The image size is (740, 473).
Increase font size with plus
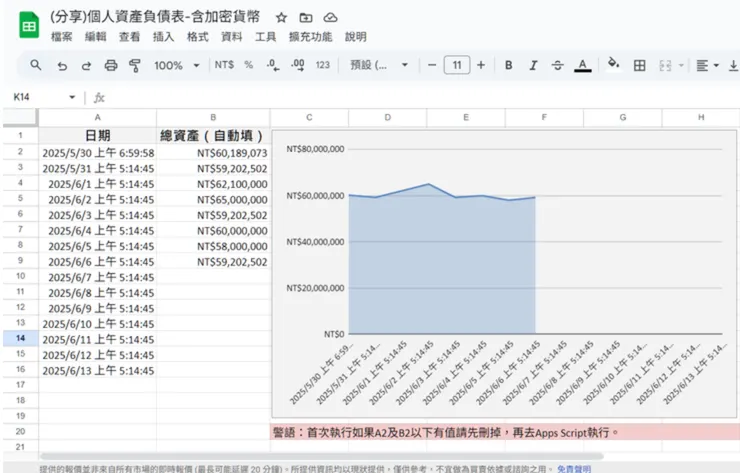point(481,65)
